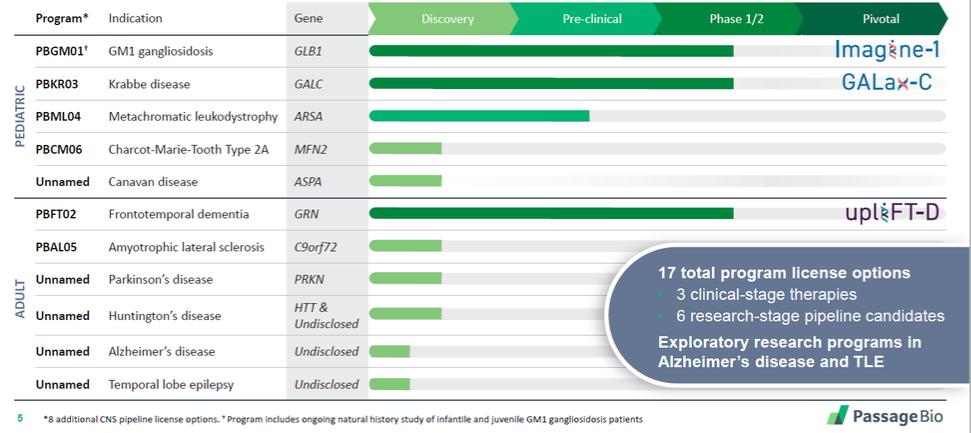Click program name PBCM06
Image resolution: width=971 pixels, height=433 pixels.
pyautogui.click(x=59, y=149)
